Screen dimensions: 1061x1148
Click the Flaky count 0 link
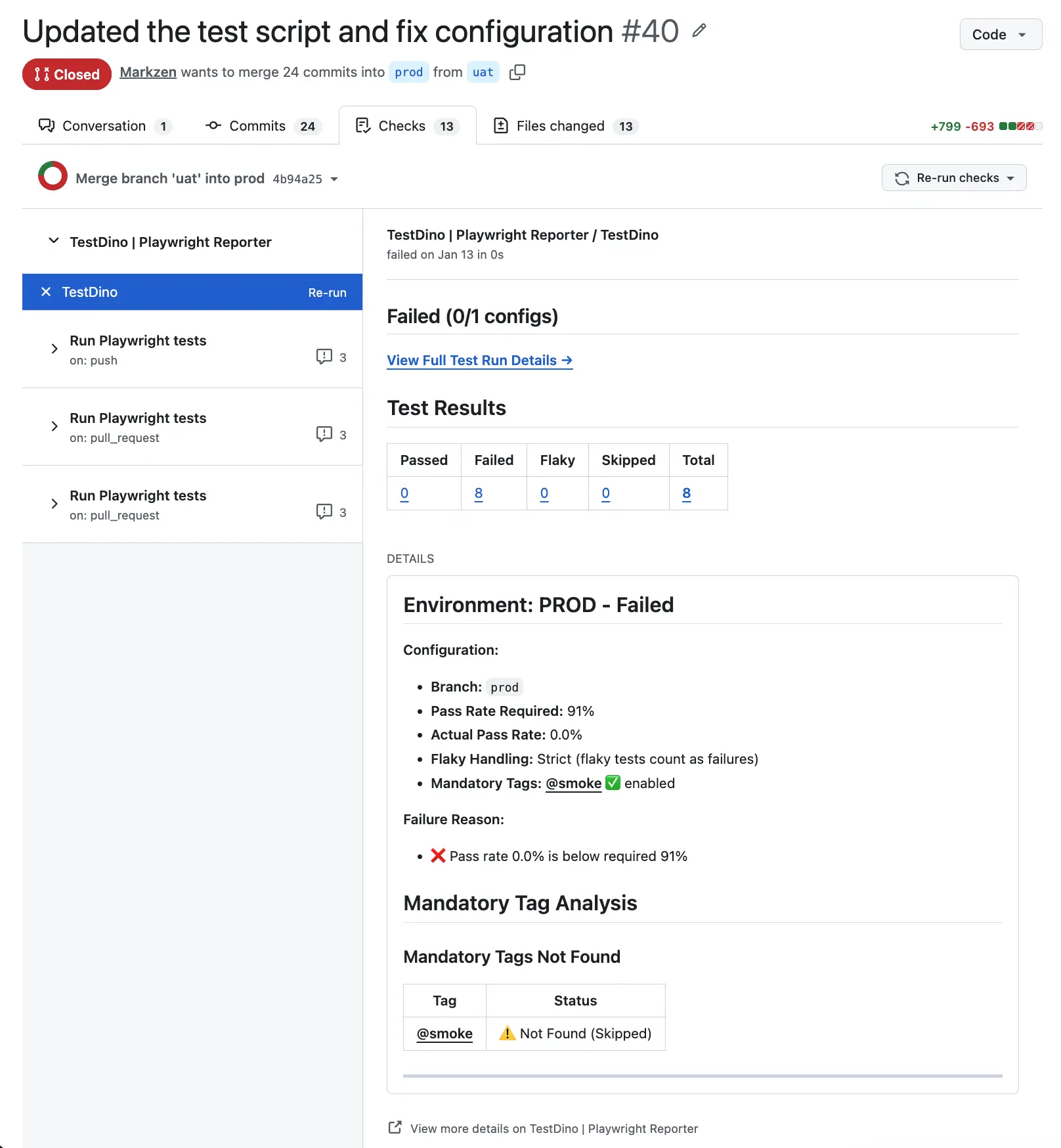(544, 493)
